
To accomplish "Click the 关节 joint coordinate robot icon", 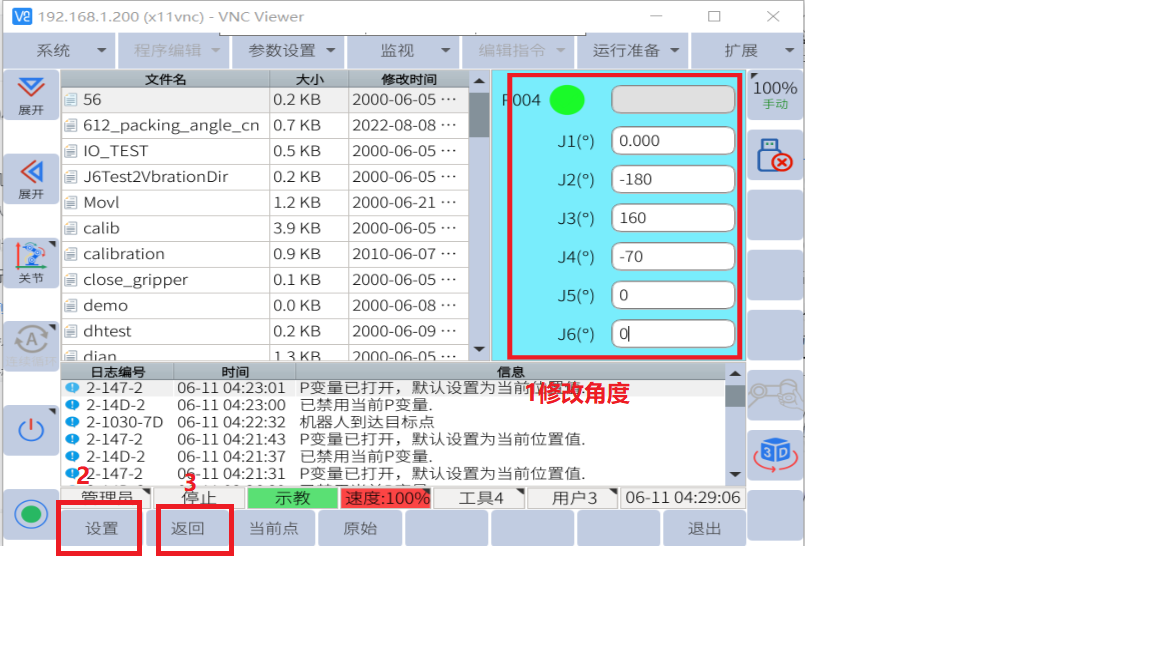I will coord(31,264).
